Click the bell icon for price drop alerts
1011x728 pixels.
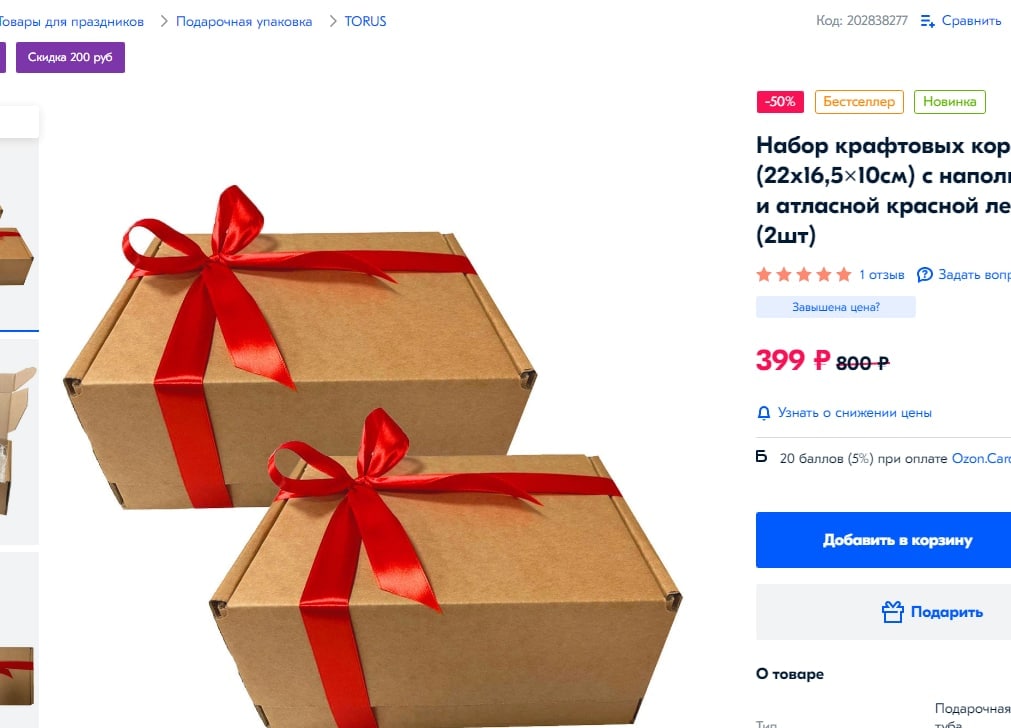763,413
